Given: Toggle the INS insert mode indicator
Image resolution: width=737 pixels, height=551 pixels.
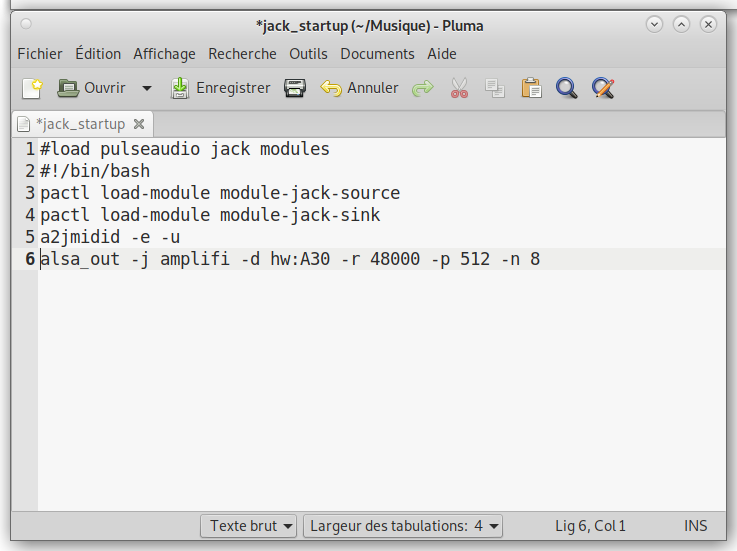Looking at the screenshot, I should (696, 526).
